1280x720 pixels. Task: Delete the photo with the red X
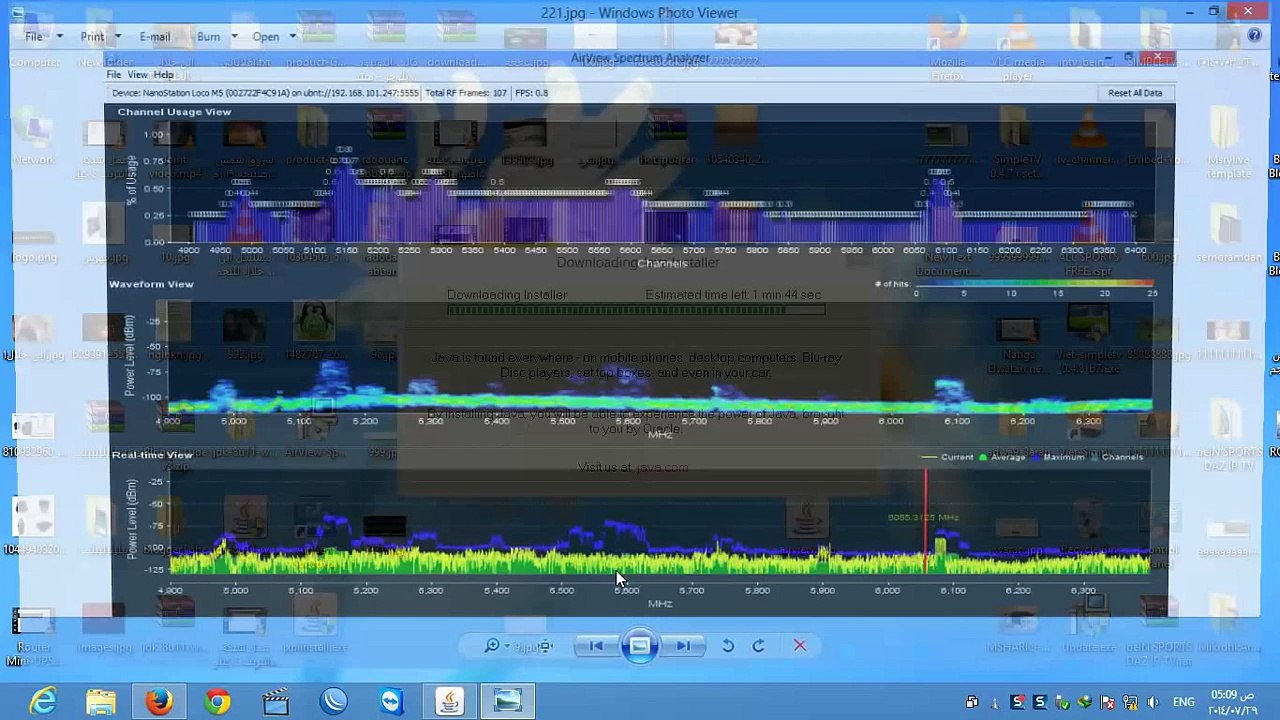click(800, 646)
